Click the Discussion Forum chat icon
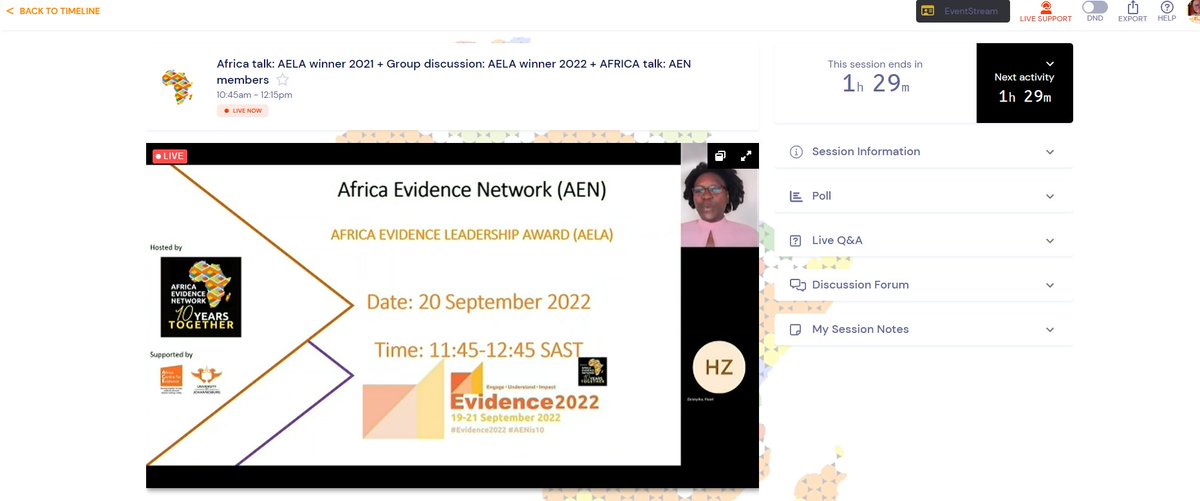This screenshot has height=501, width=1200. tap(797, 285)
